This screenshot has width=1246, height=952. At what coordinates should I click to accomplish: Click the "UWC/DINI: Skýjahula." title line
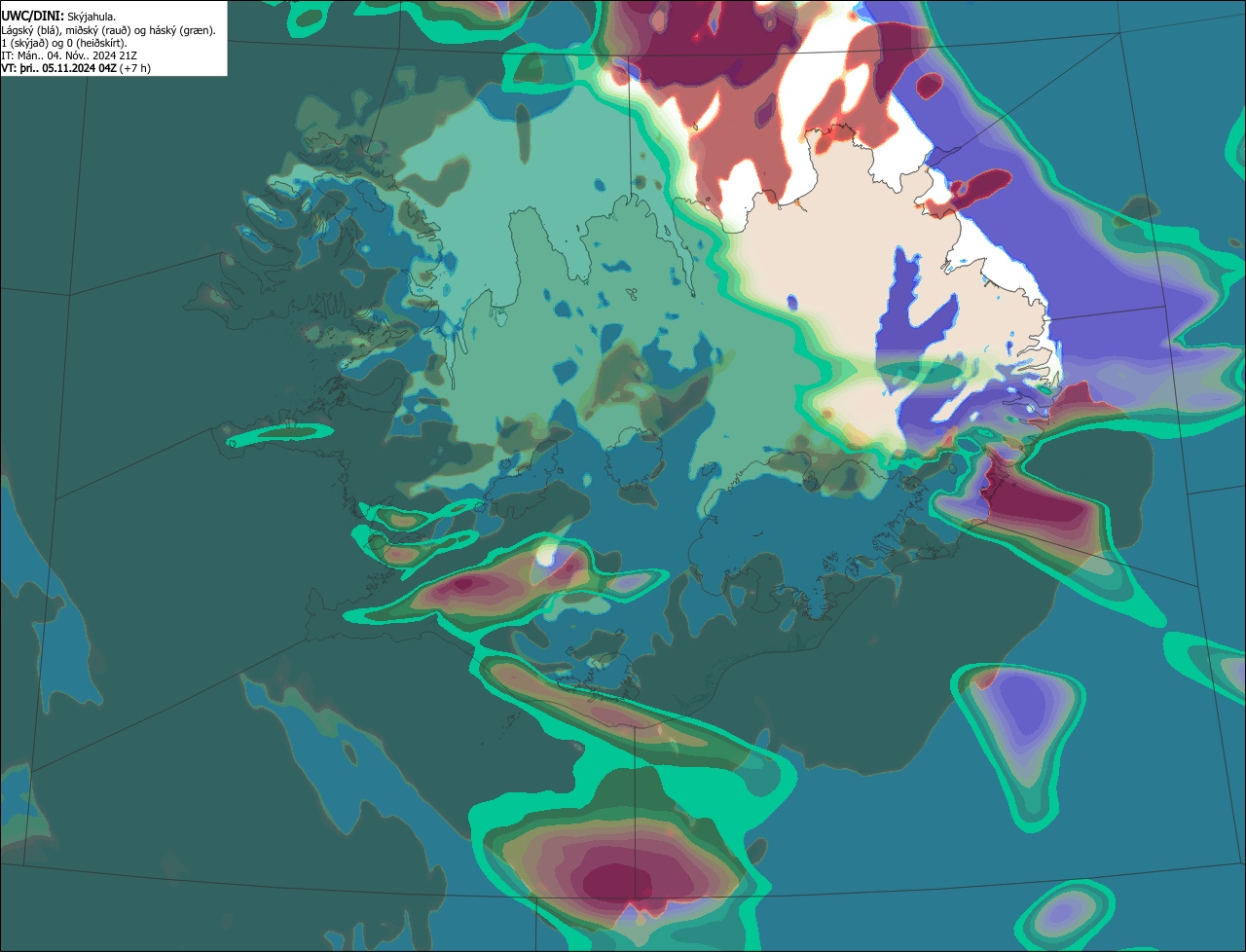(x=58, y=17)
